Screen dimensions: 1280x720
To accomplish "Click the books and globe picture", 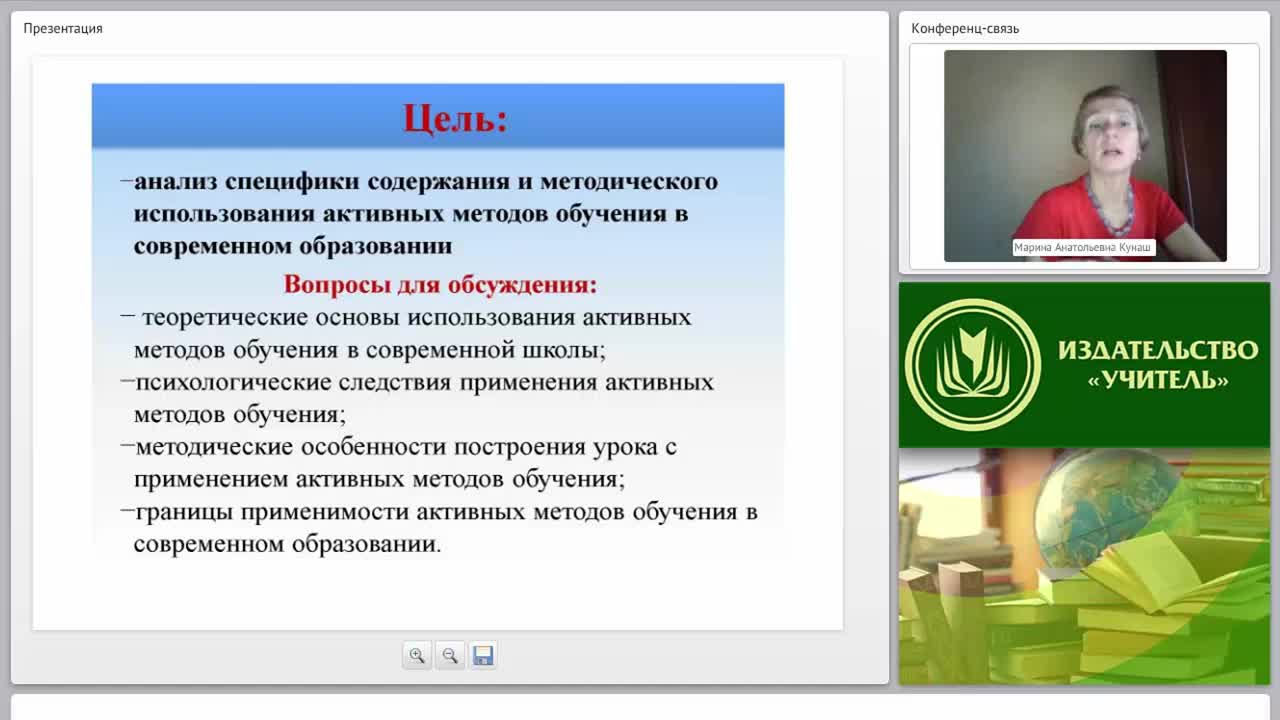I will click(x=1084, y=566).
